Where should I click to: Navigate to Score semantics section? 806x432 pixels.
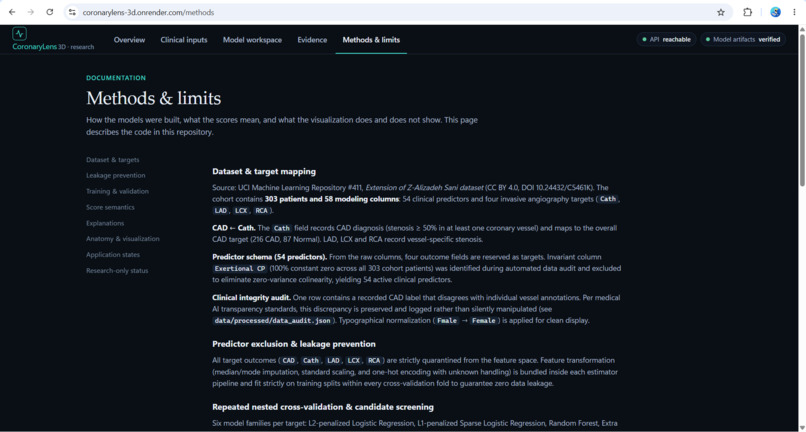click(x=110, y=207)
